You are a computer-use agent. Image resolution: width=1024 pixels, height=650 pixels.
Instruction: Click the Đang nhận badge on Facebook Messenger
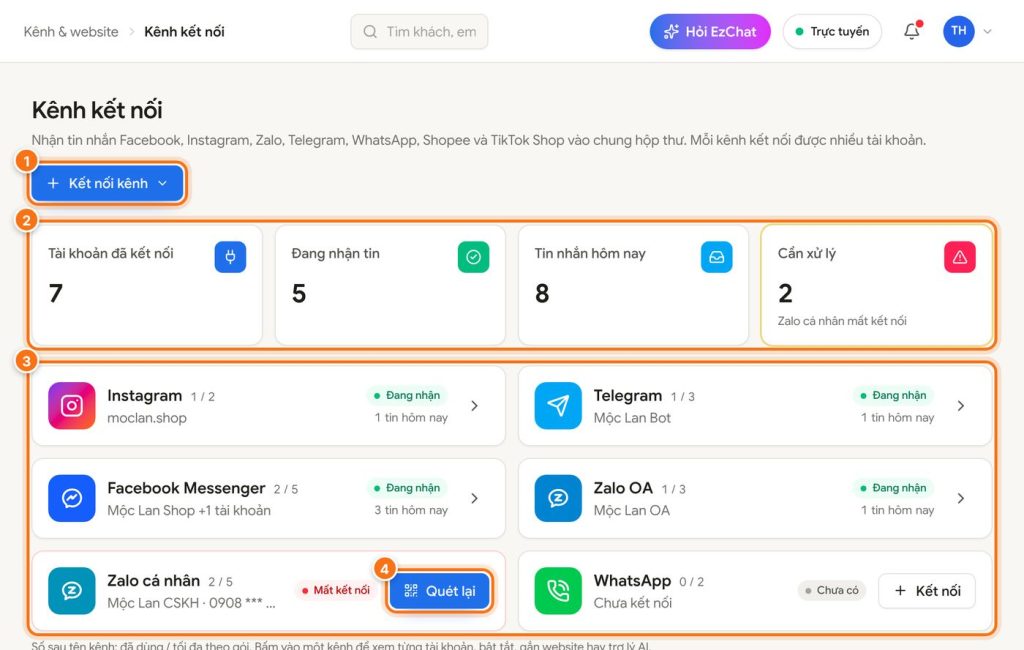(x=407, y=488)
